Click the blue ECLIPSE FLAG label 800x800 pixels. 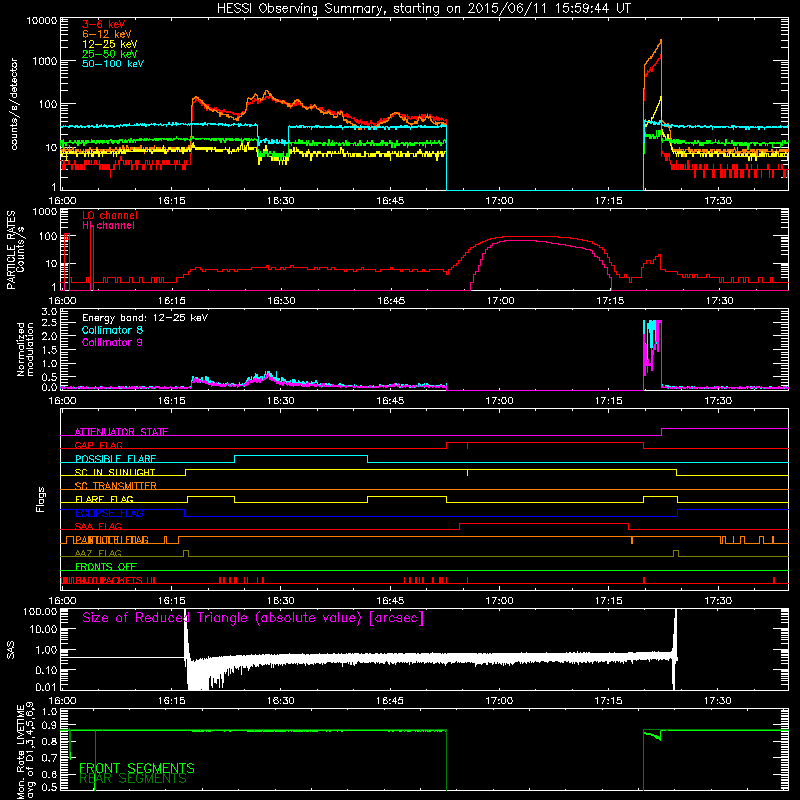pyautogui.click(x=109, y=513)
